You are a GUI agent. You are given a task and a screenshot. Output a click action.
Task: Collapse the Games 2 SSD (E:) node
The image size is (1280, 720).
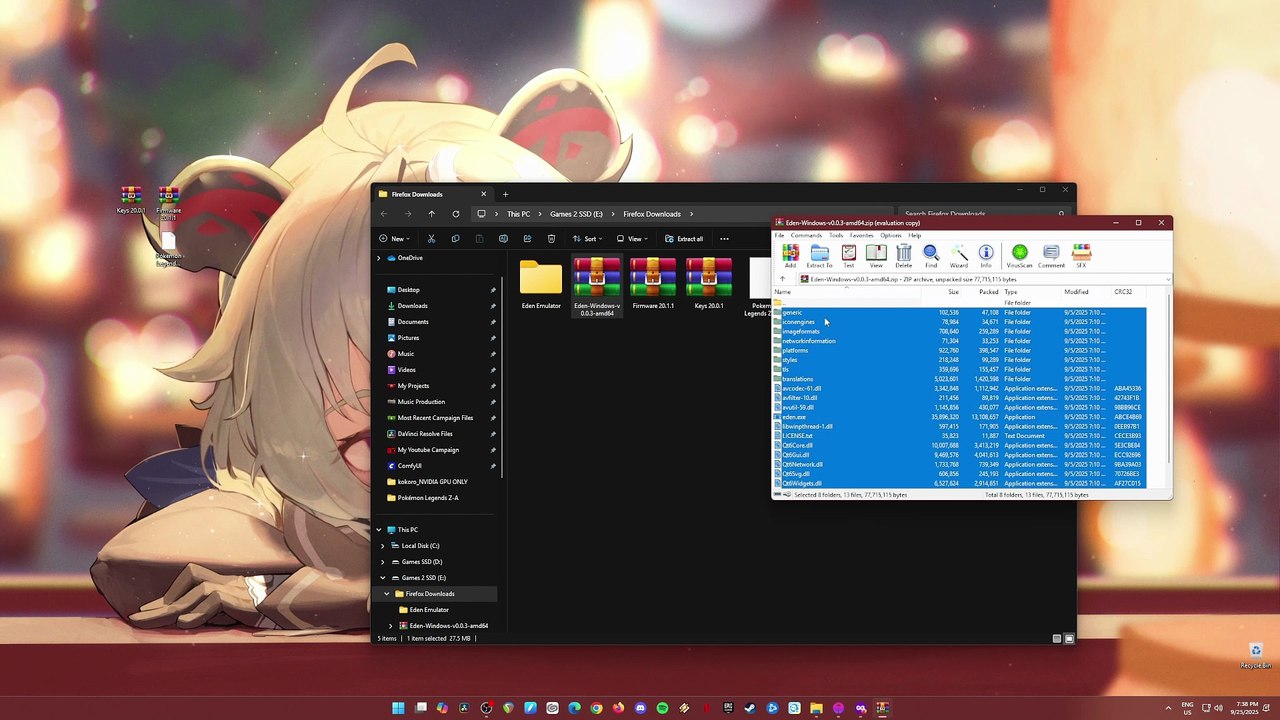(x=382, y=578)
